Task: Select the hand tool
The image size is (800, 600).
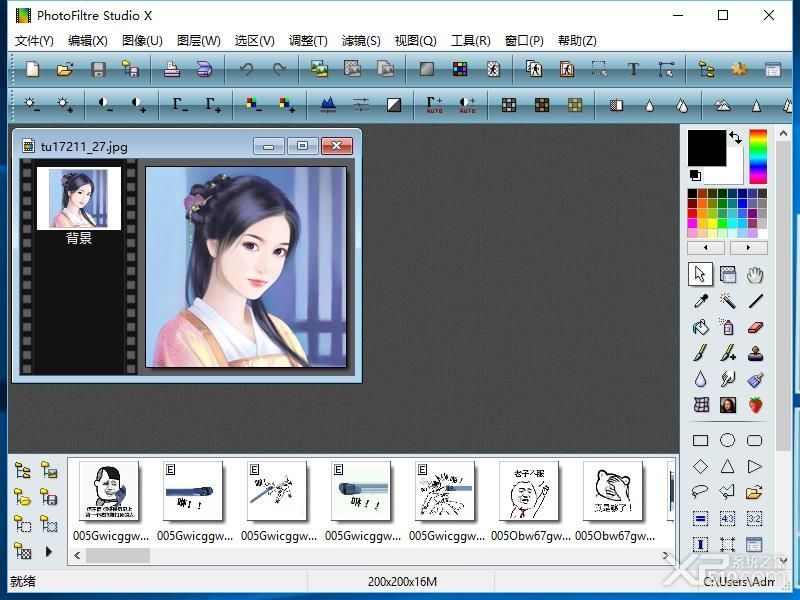Action: click(x=755, y=274)
